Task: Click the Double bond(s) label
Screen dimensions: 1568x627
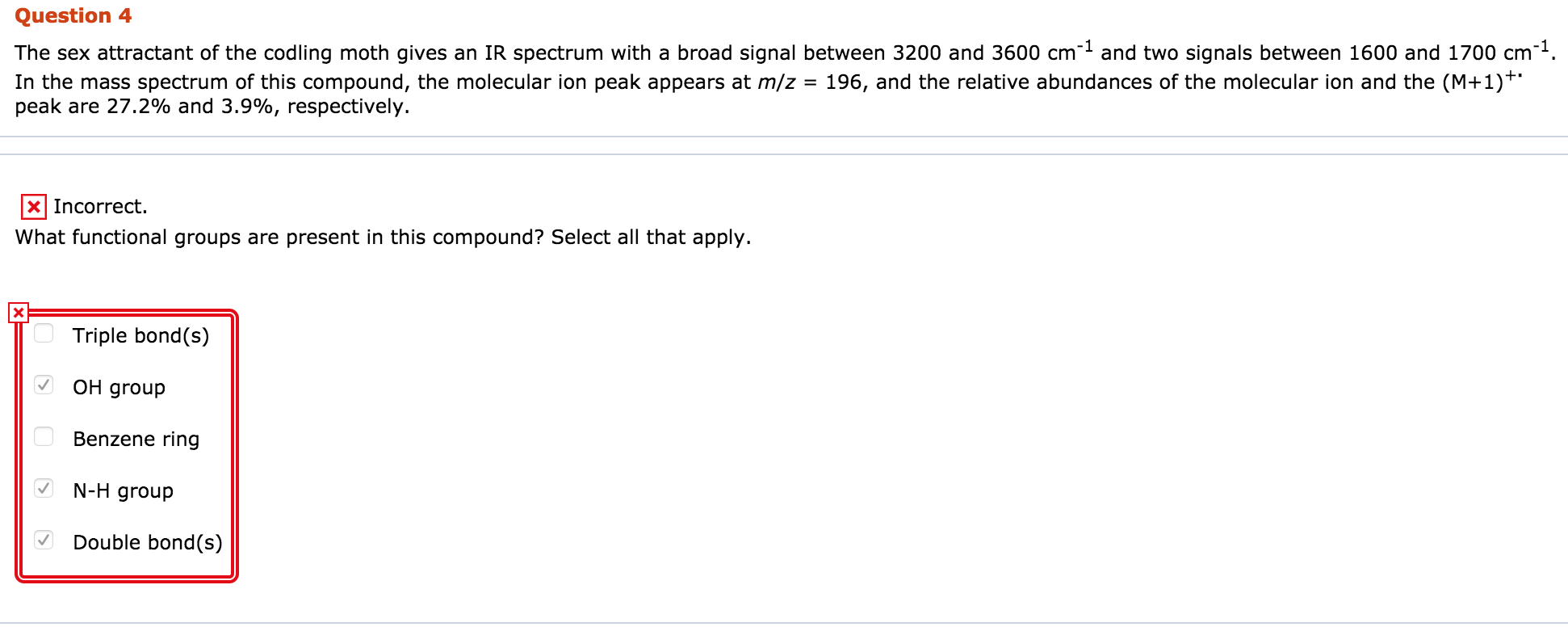Action: [148, 542]
